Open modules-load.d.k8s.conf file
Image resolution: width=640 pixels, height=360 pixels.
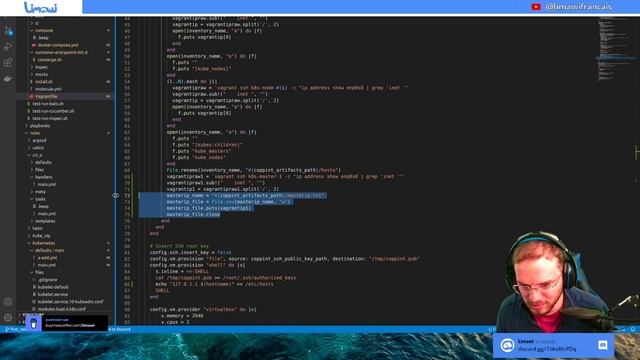(x=61, y=309)
